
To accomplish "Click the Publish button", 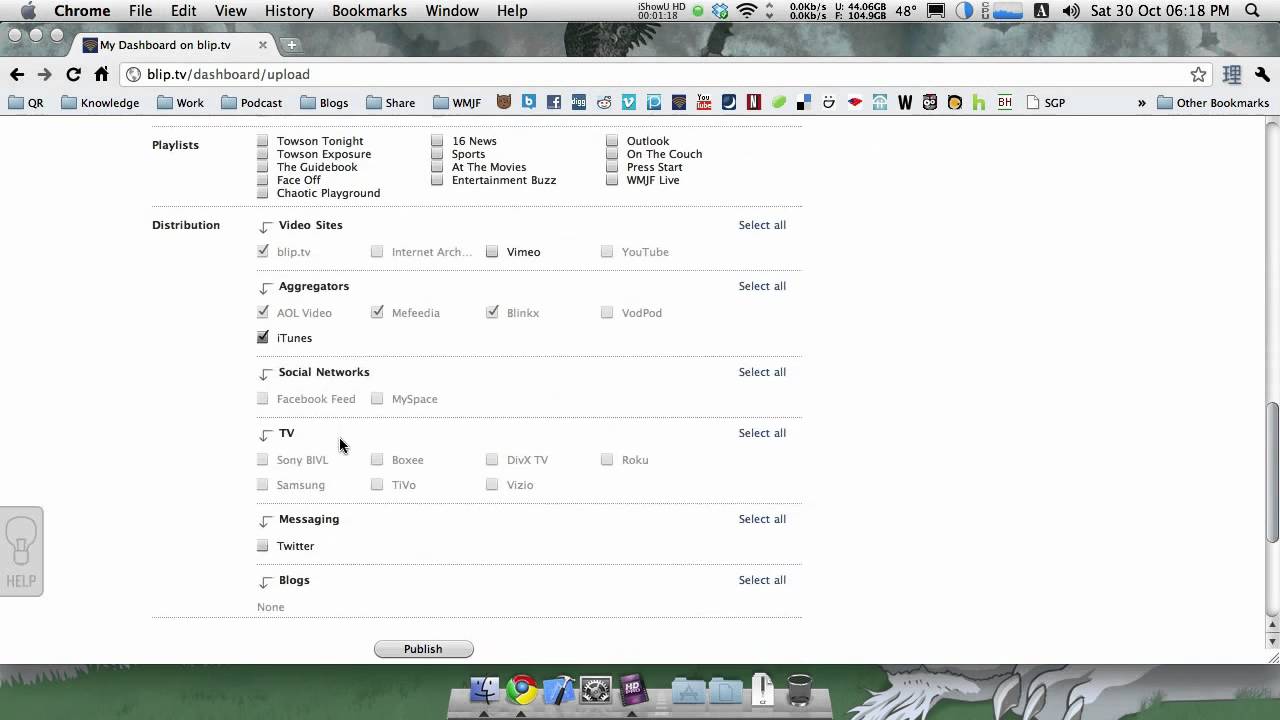I will pos(423,649).
